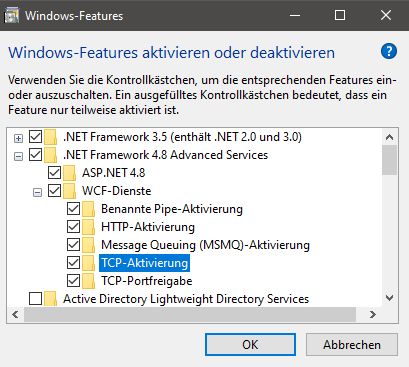Image resolution: width=409 pixels, height=367 pixels.
Task: Click the horizontal scrollbar thumb
Action: [190, 314]
